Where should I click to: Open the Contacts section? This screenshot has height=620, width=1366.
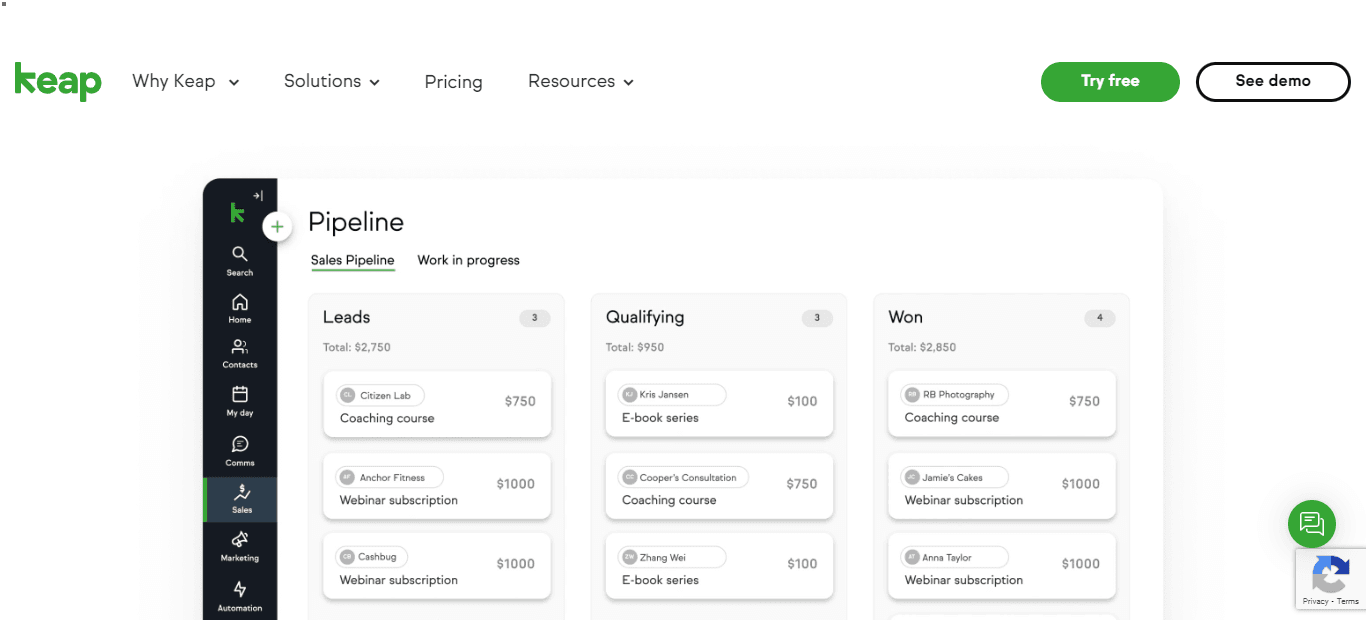[240, 350]
